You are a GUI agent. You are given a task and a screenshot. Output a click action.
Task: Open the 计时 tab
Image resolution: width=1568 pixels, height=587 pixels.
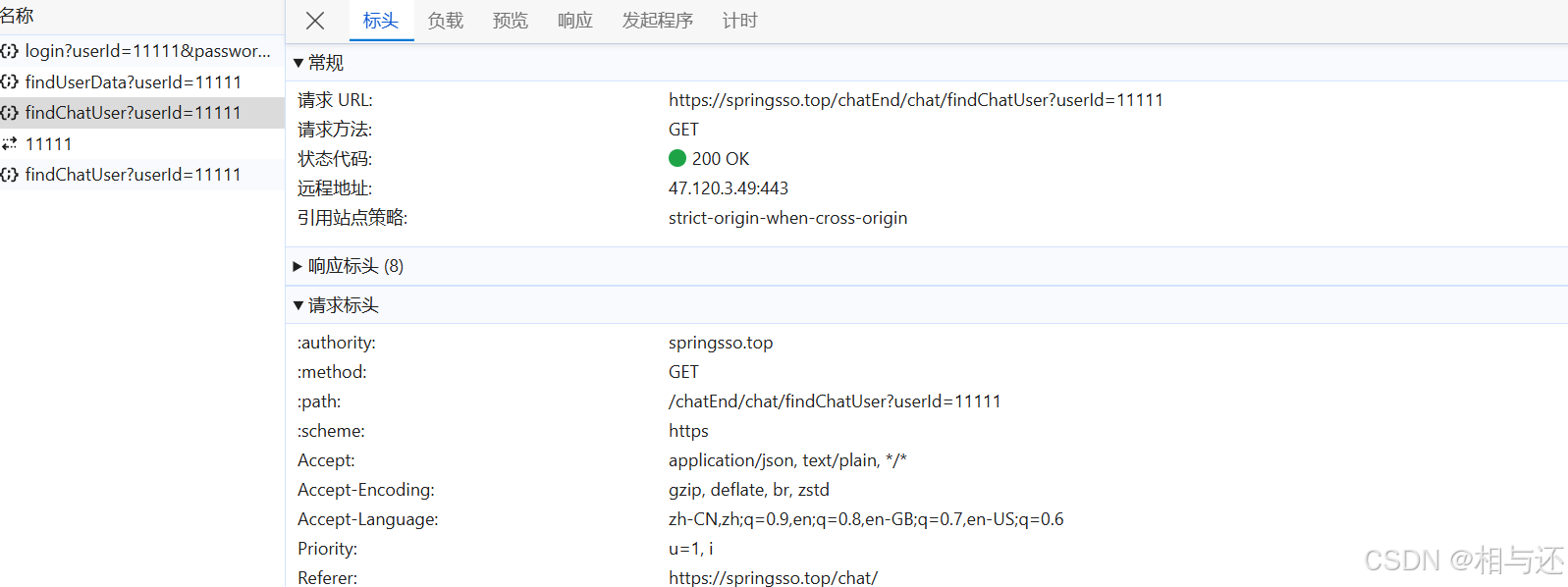(x=740, y=21)
